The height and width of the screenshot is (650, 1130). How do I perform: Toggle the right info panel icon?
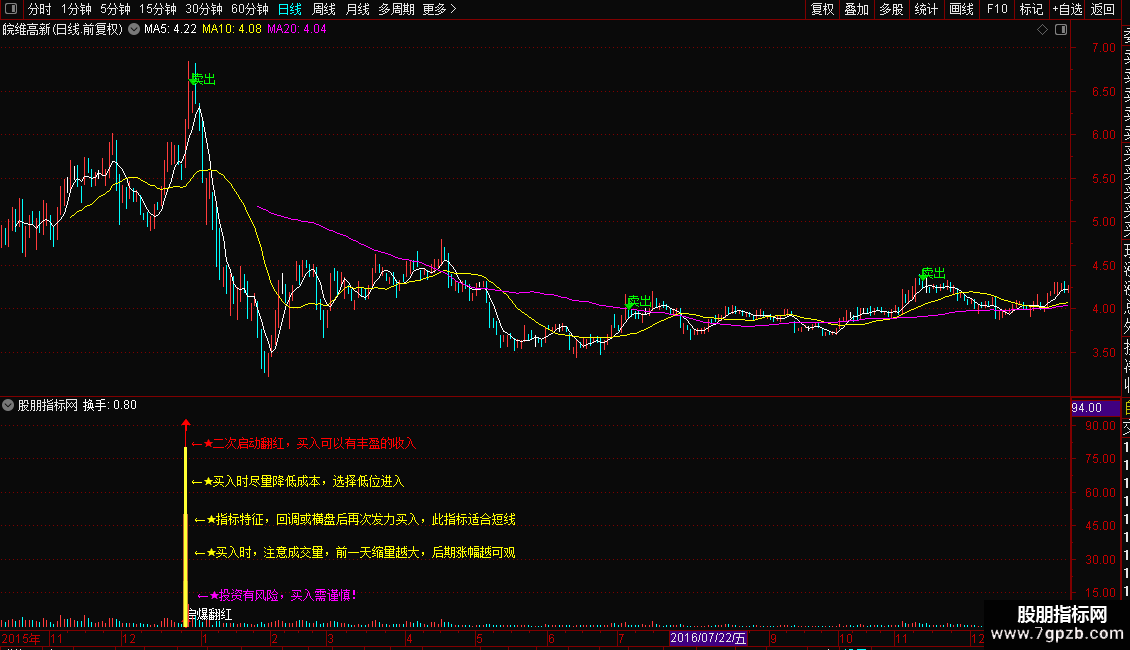point(1061,30)
